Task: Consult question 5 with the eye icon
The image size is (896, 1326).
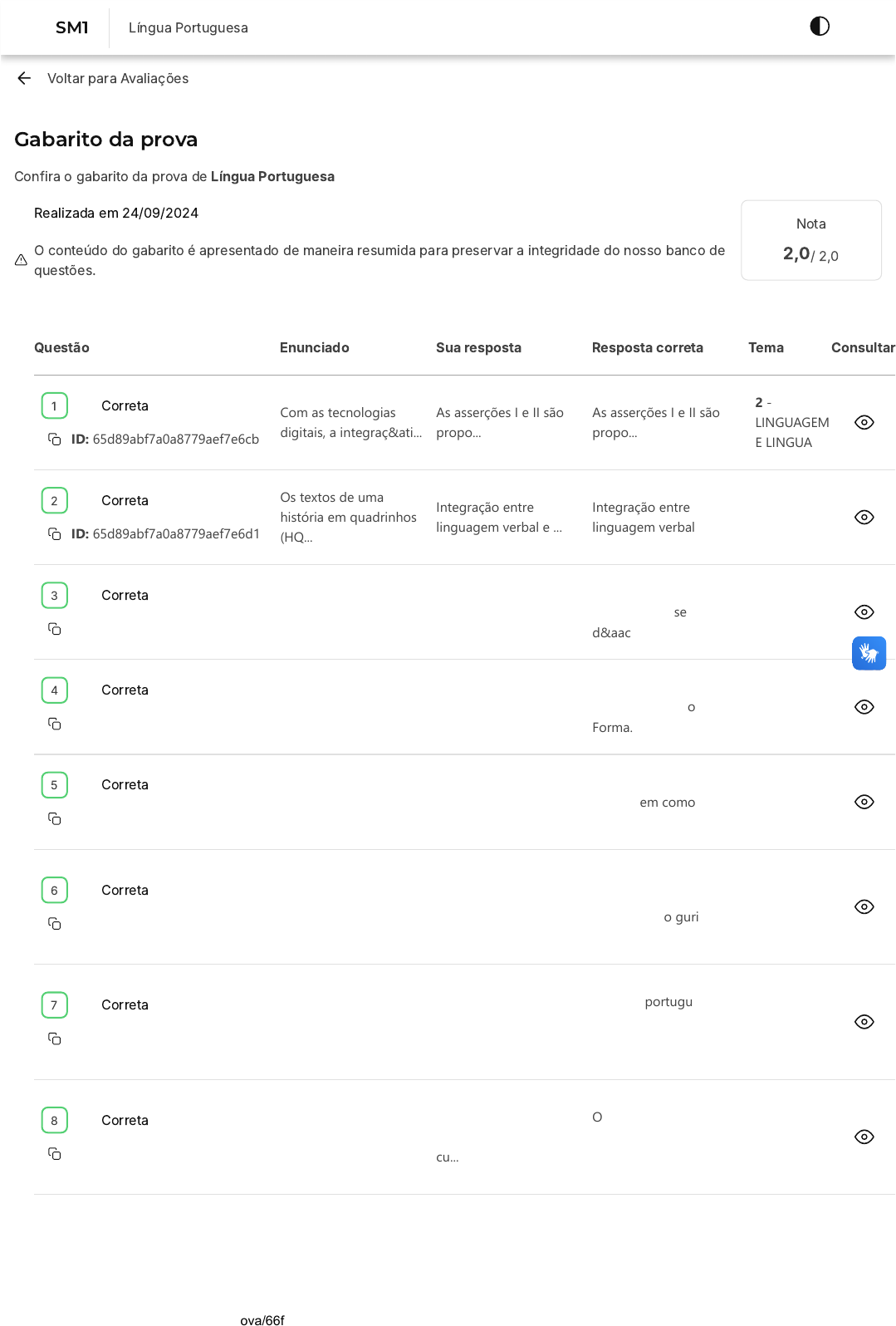Action: [x=864, y=802]
